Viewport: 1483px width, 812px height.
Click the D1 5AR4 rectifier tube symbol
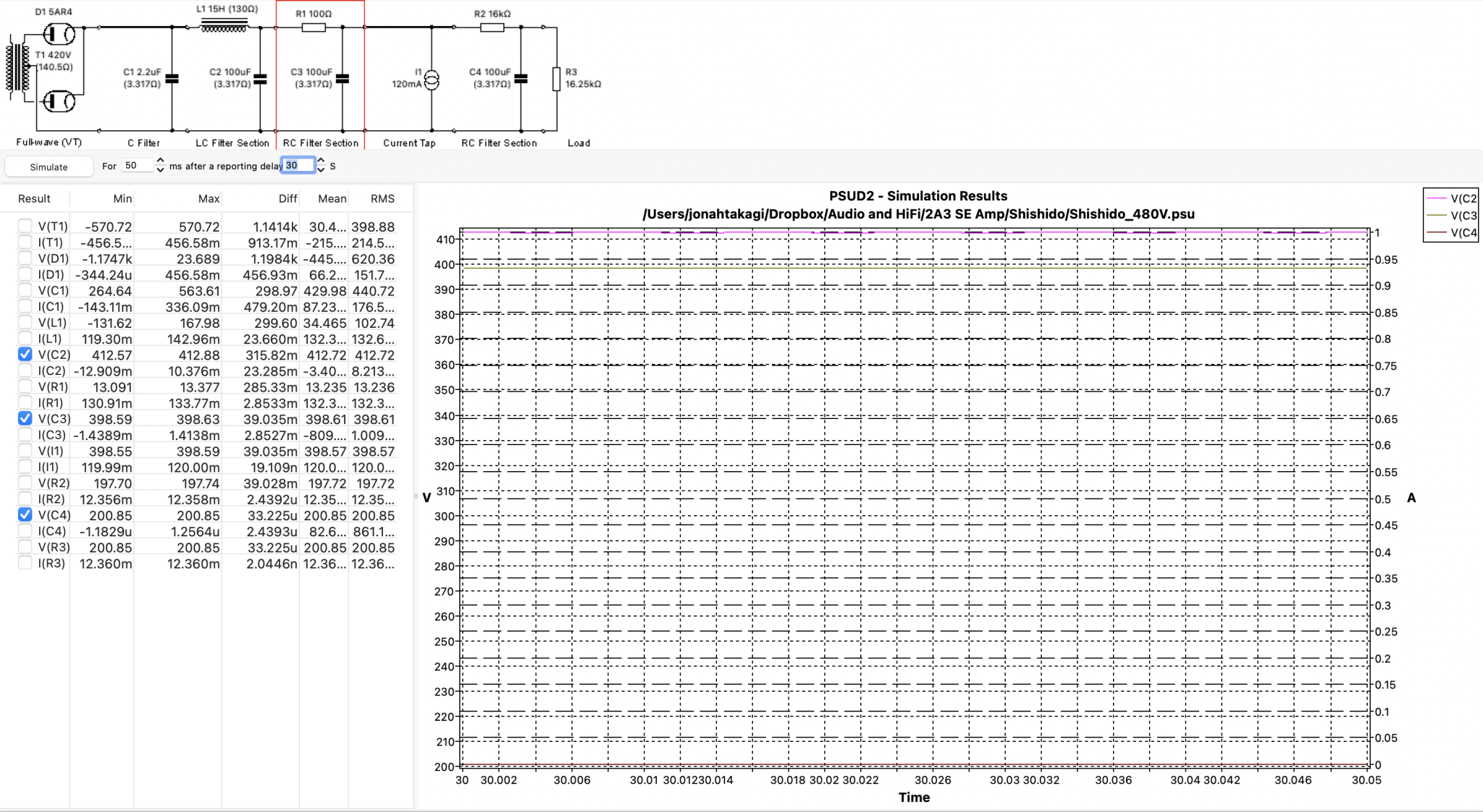[x=59, y=33]
